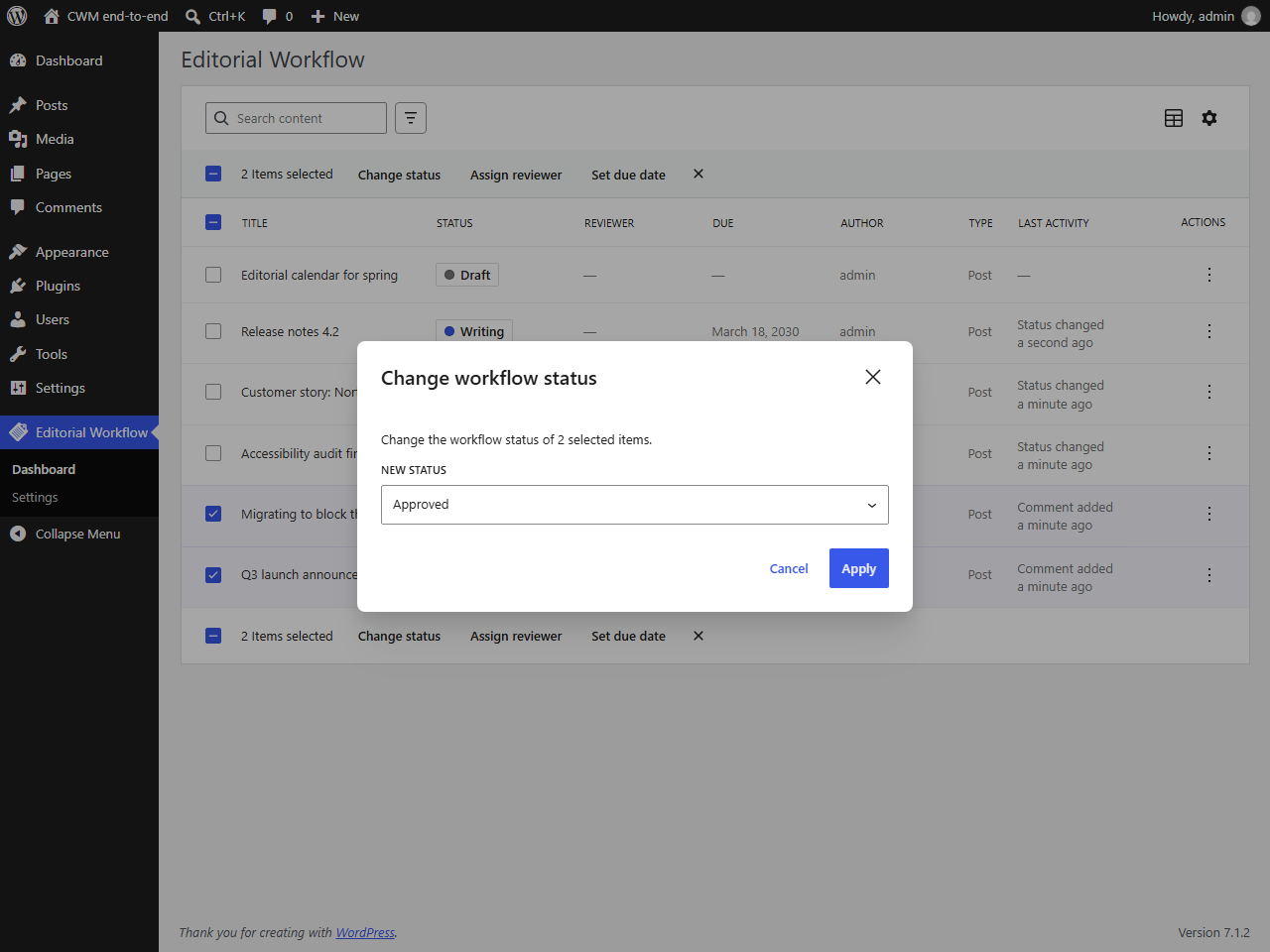This screenshot has height=952, width=1270.
Task: Open actions menu for Editorial calendar for spring
Action: click(1209, 275)
